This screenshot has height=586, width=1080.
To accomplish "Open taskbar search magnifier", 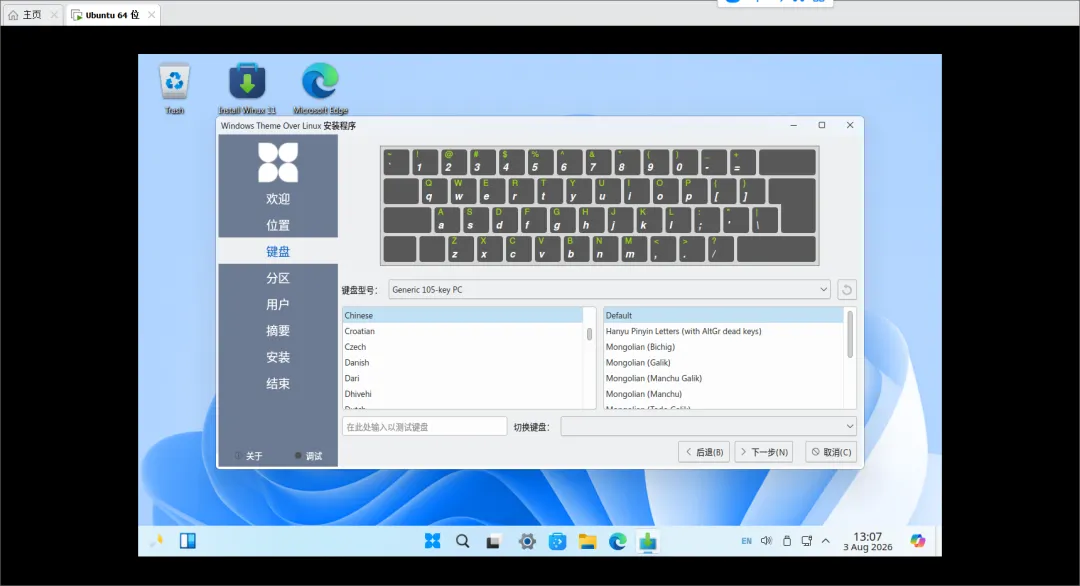I will 462,541.
